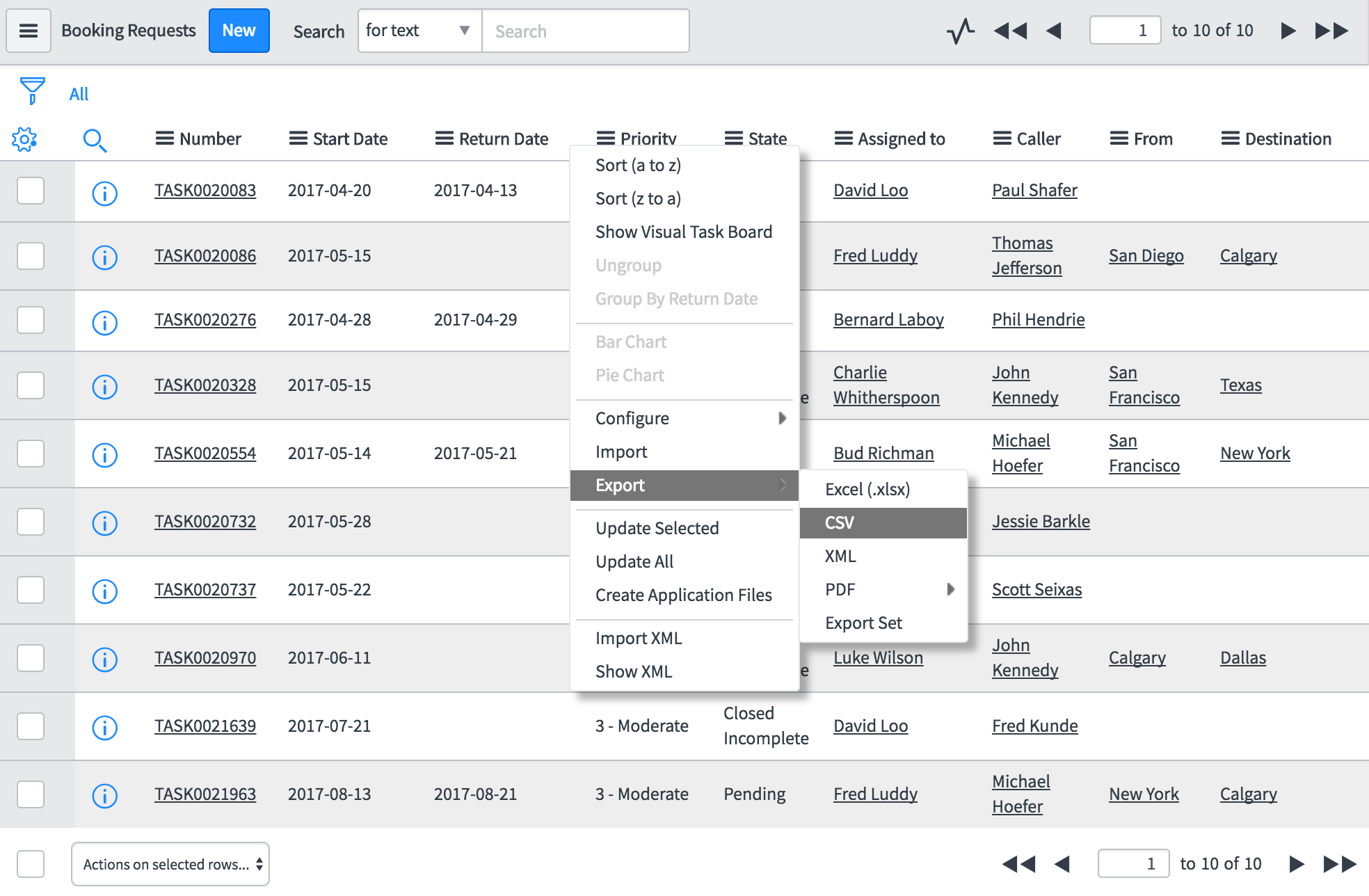1369x896 pixels.
Task: Select Sort (a to z) menu item
Action: pos(638,166)
